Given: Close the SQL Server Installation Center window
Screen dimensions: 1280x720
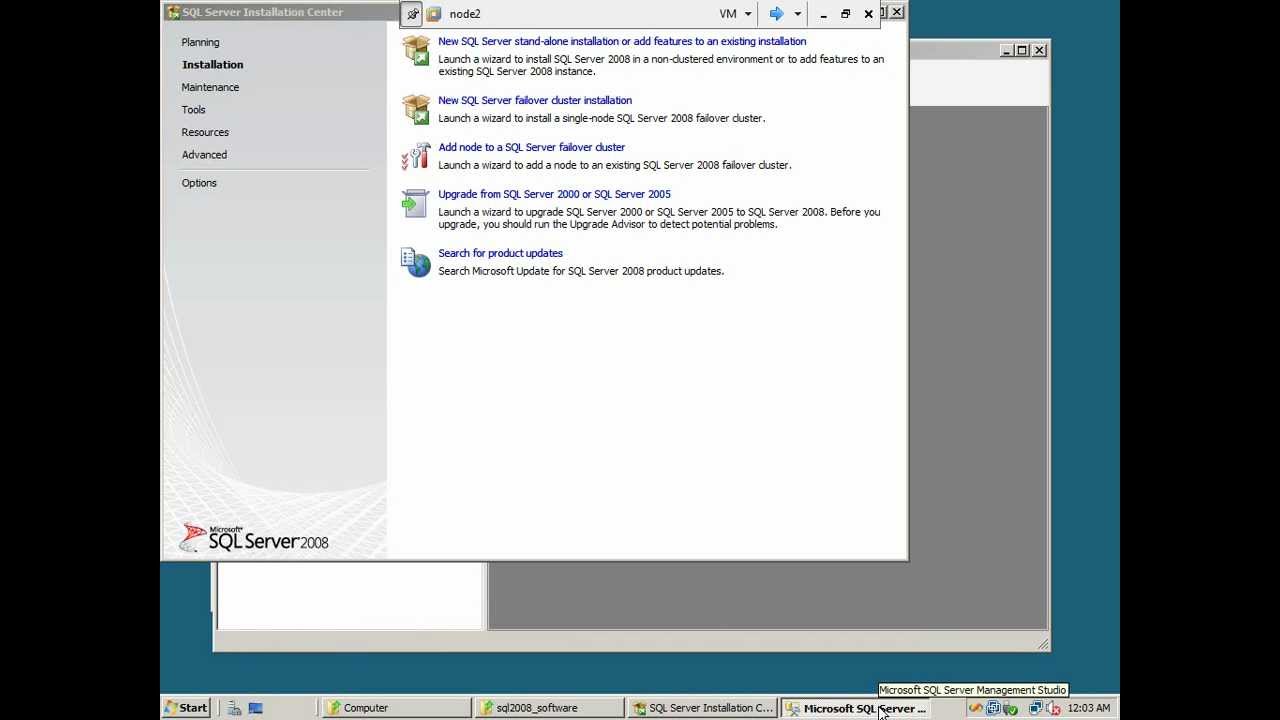Looking at the screenshot, I should click(x=897, y=12).
